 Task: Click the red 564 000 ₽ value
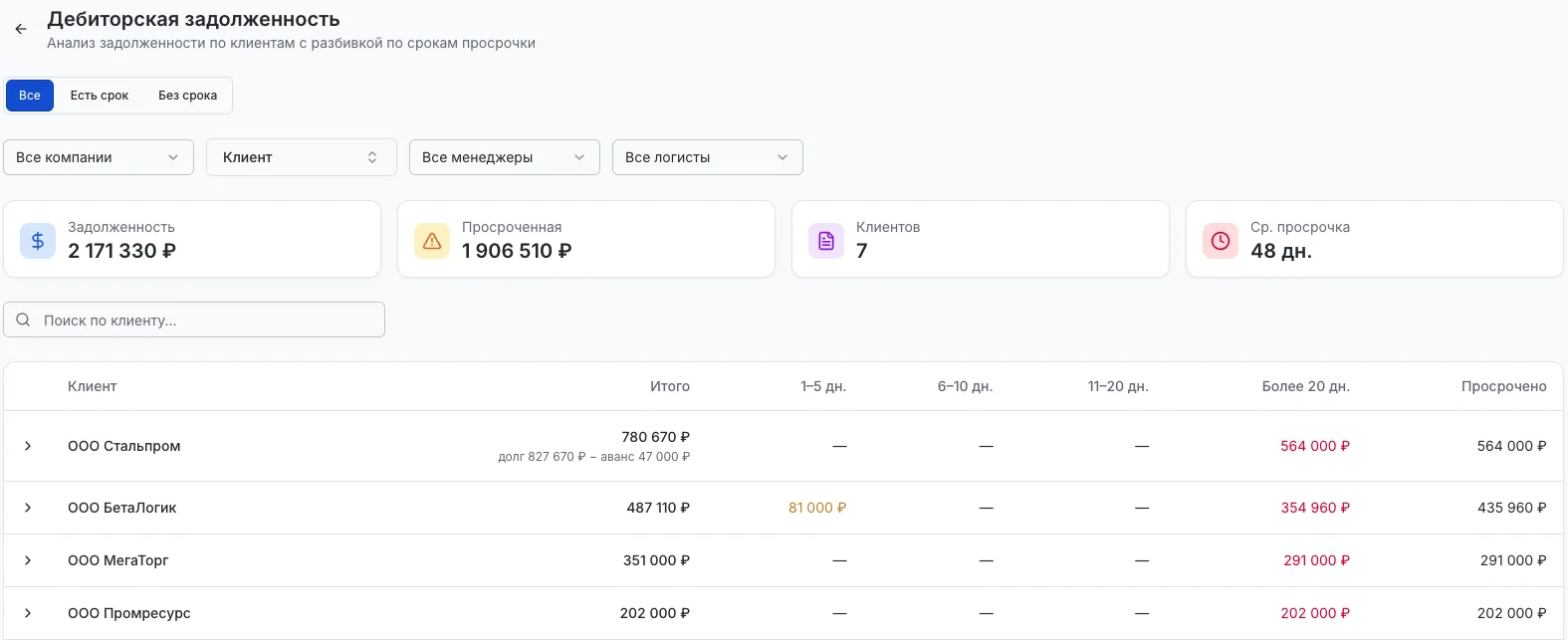pyautogui.click(x=1315, y=446)
